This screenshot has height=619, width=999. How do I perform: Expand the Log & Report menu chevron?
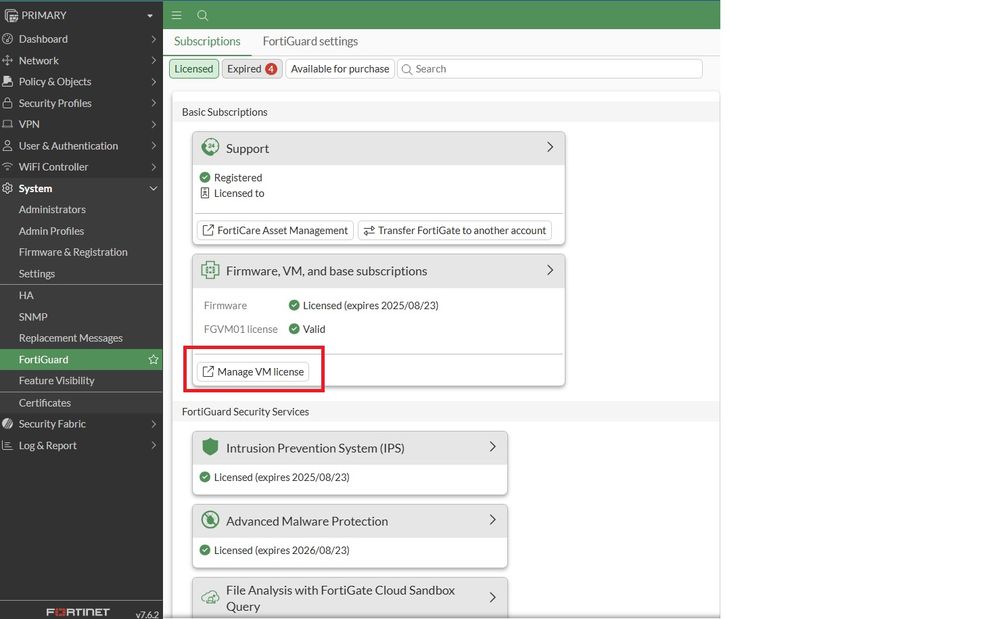point(154,445)
